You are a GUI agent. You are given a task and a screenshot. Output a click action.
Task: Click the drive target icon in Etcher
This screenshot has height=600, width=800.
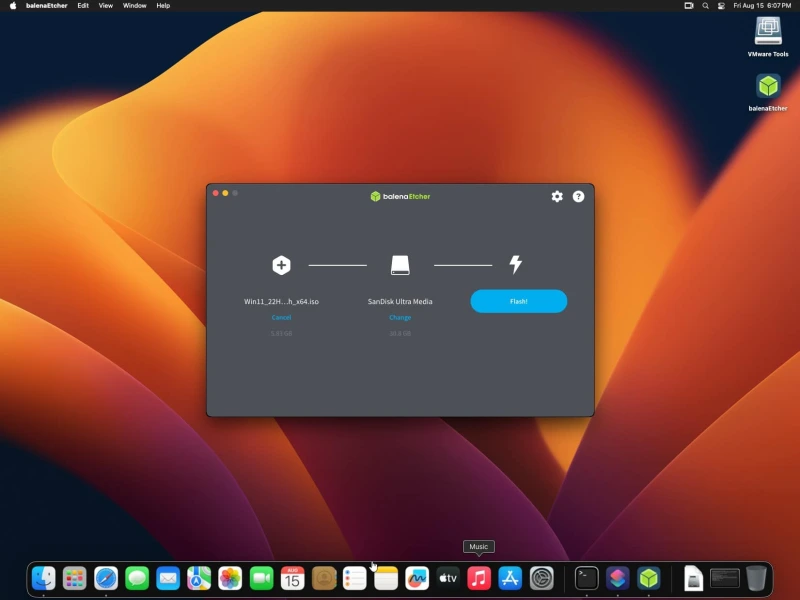coord(400,265)
